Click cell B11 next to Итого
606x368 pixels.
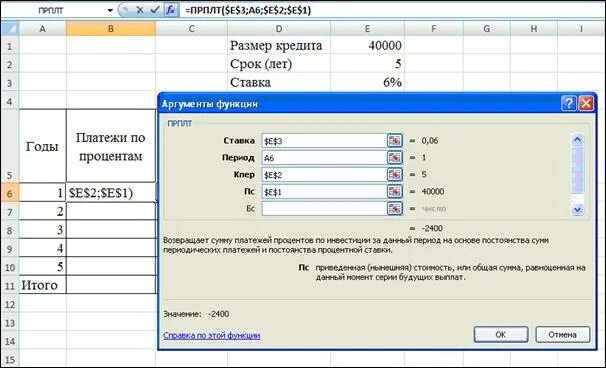point(111,285)
